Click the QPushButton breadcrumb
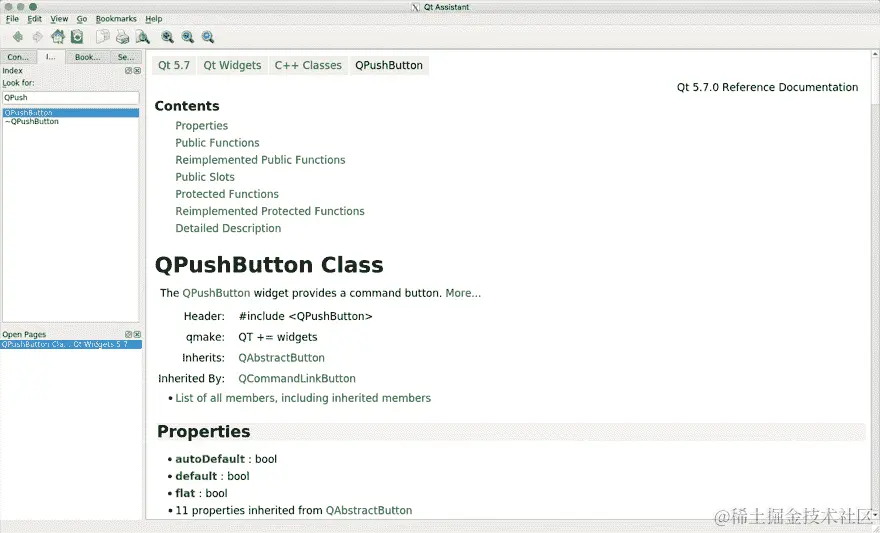The image size is (880, 533). coord(389,65)
